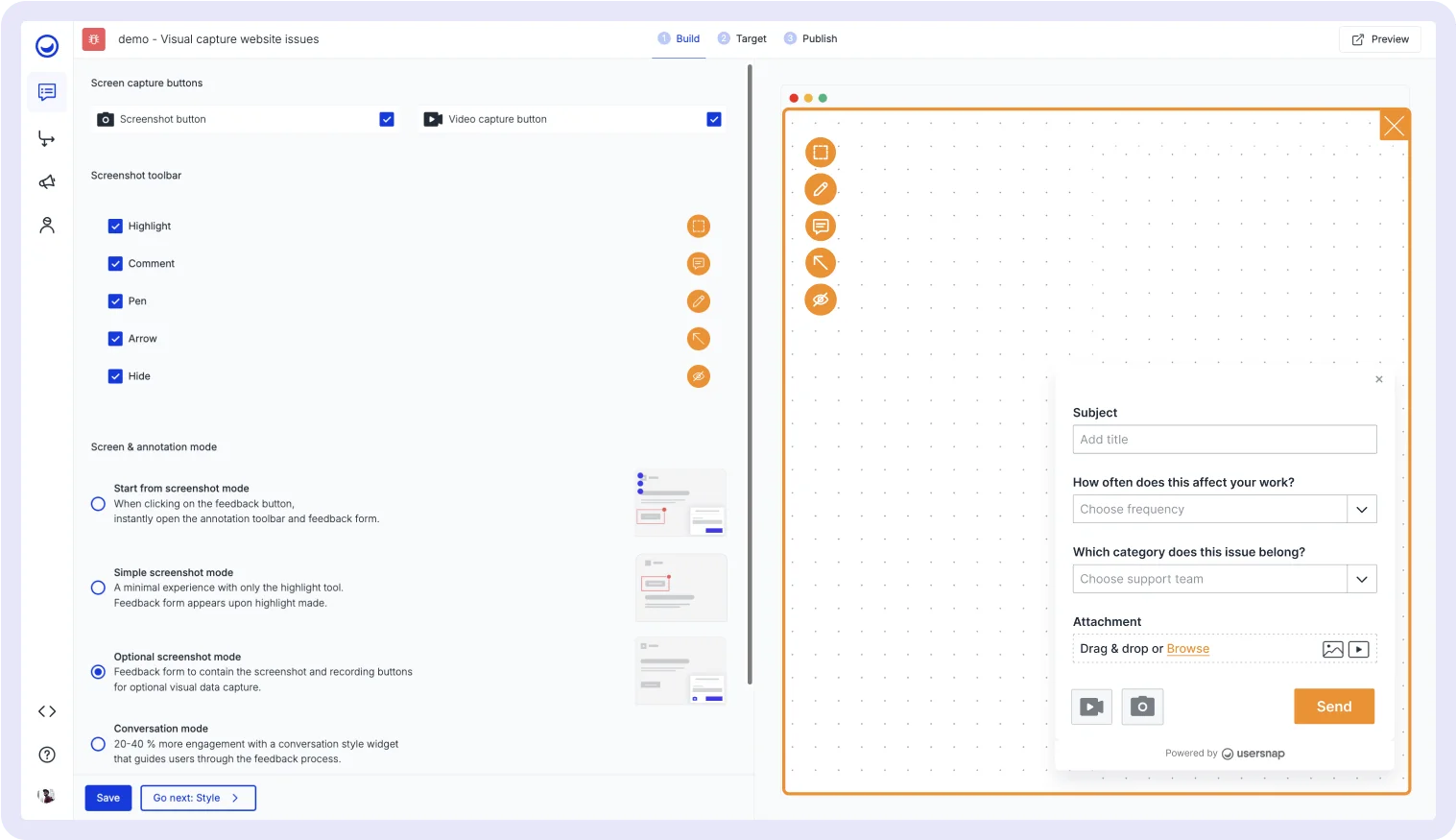Open the user profile icon in sidebar
This screenshot has width=1456, height=840.
(47, 226)
